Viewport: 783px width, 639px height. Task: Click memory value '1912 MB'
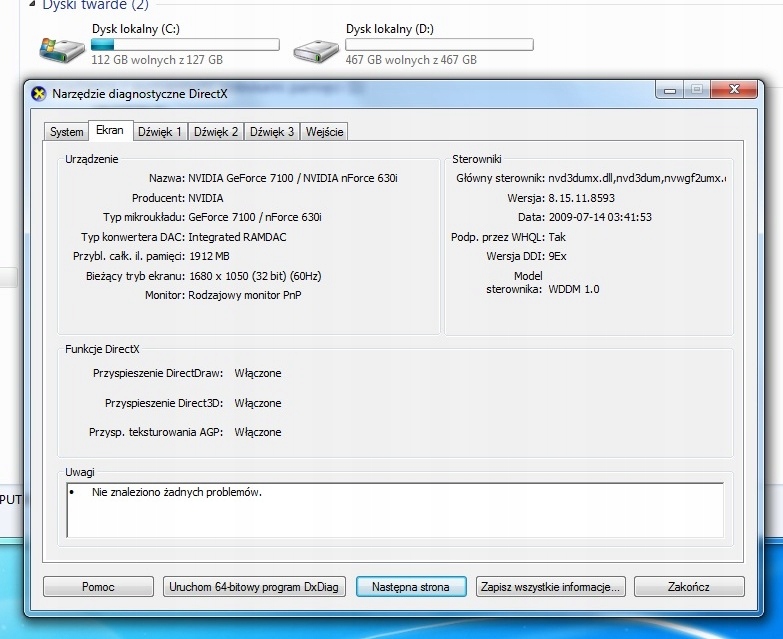pos(209,256)
